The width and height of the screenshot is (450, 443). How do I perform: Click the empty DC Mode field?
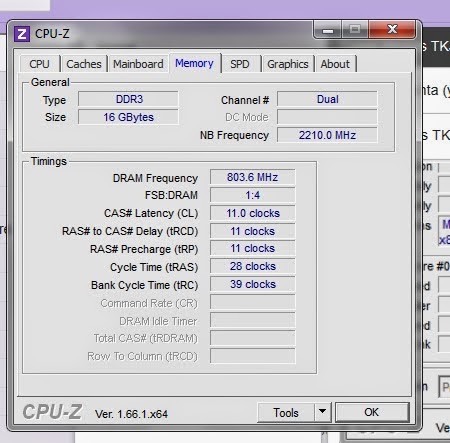(x=327, y=117)
